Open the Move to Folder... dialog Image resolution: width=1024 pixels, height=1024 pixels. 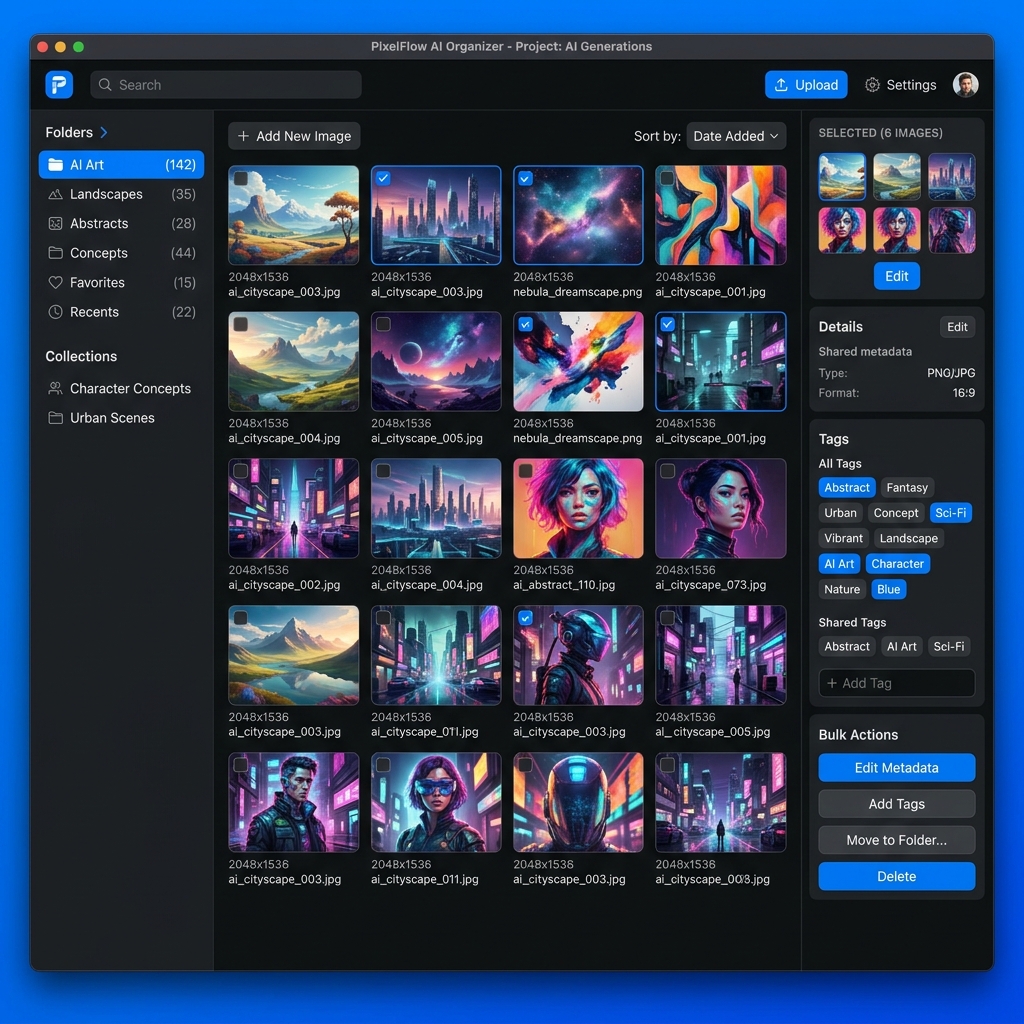click(x=897, y=840)
